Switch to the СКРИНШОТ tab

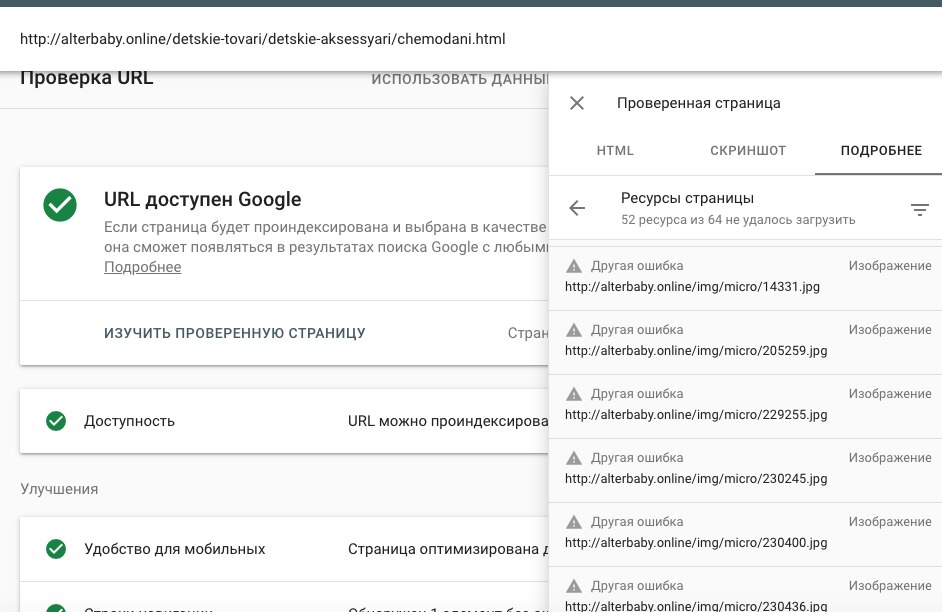point(748,150)
